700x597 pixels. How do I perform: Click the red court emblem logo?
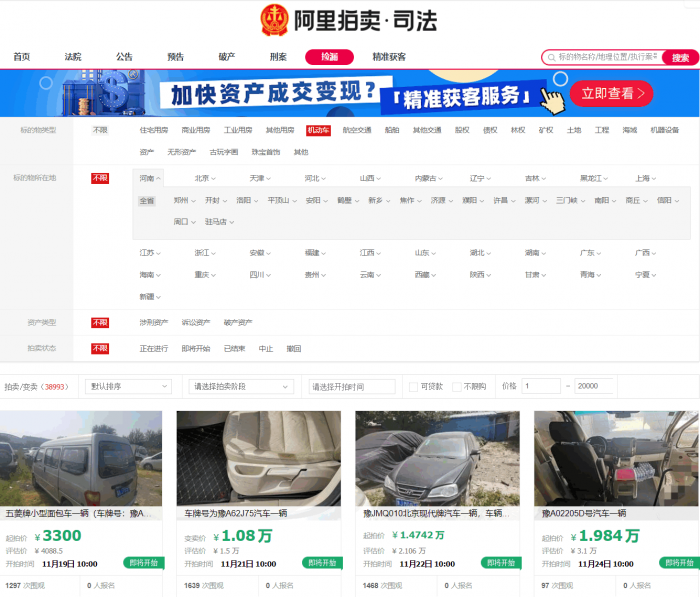(x=273, y=20)
